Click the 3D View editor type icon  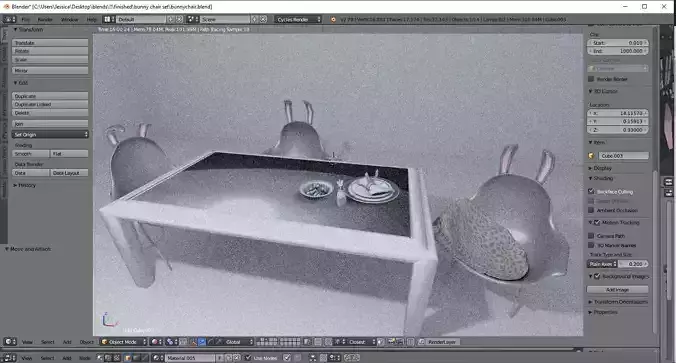10,341
